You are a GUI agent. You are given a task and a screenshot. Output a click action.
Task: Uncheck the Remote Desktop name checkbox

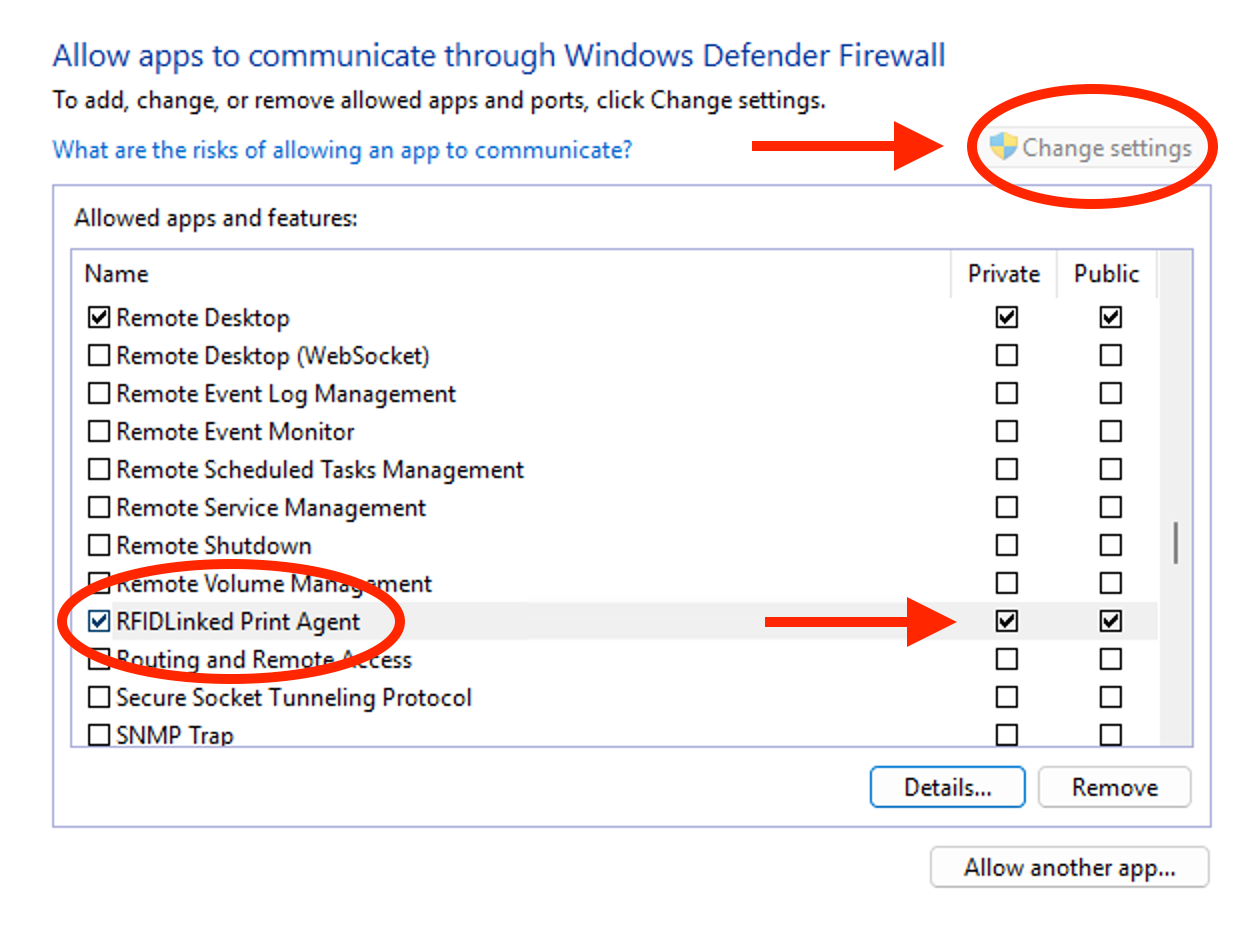point(99,318)
